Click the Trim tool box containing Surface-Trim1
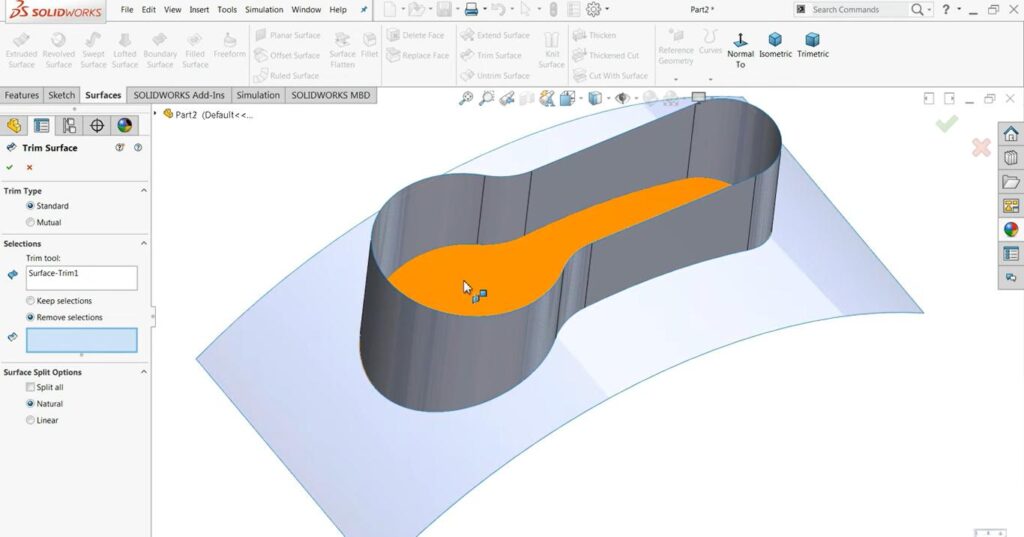Screen dimensions: 1024x537 pyautogui.click(x=82, y=278)
